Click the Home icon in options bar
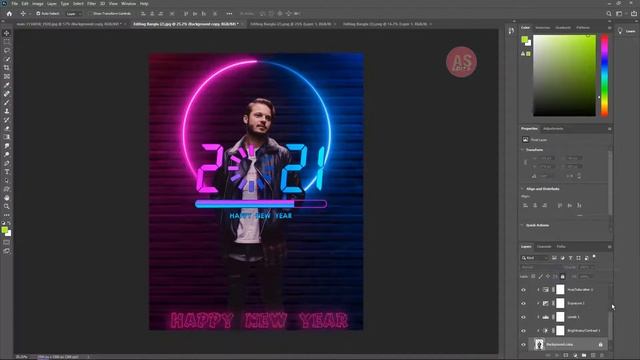Screen dimensions: 640x360 coord(9,13)
